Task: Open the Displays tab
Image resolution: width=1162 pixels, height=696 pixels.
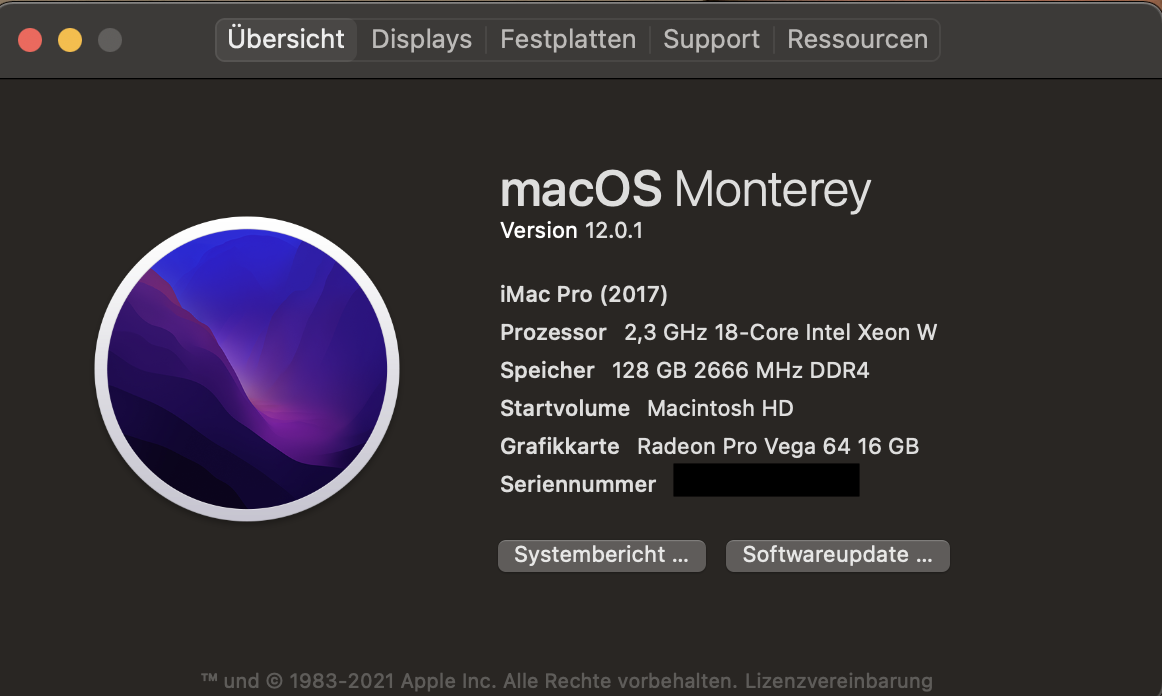Action: point(421,40)
